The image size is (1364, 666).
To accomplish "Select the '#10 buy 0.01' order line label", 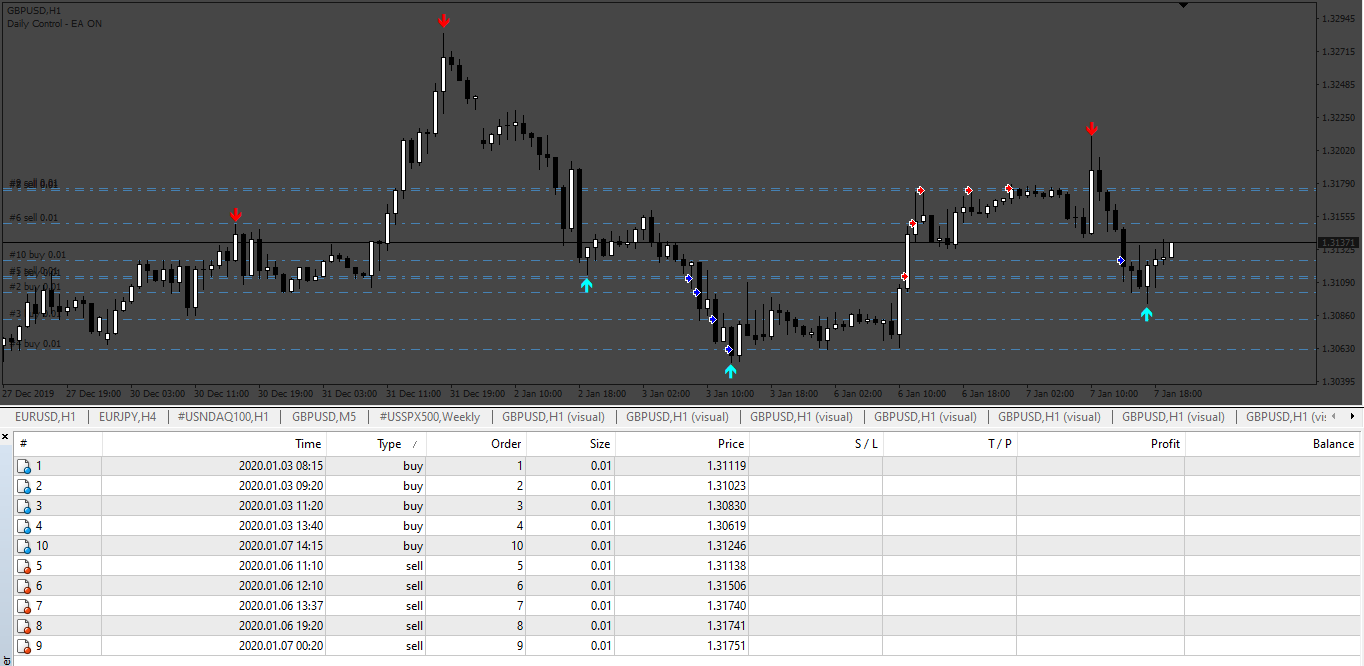I will point(37,255).
